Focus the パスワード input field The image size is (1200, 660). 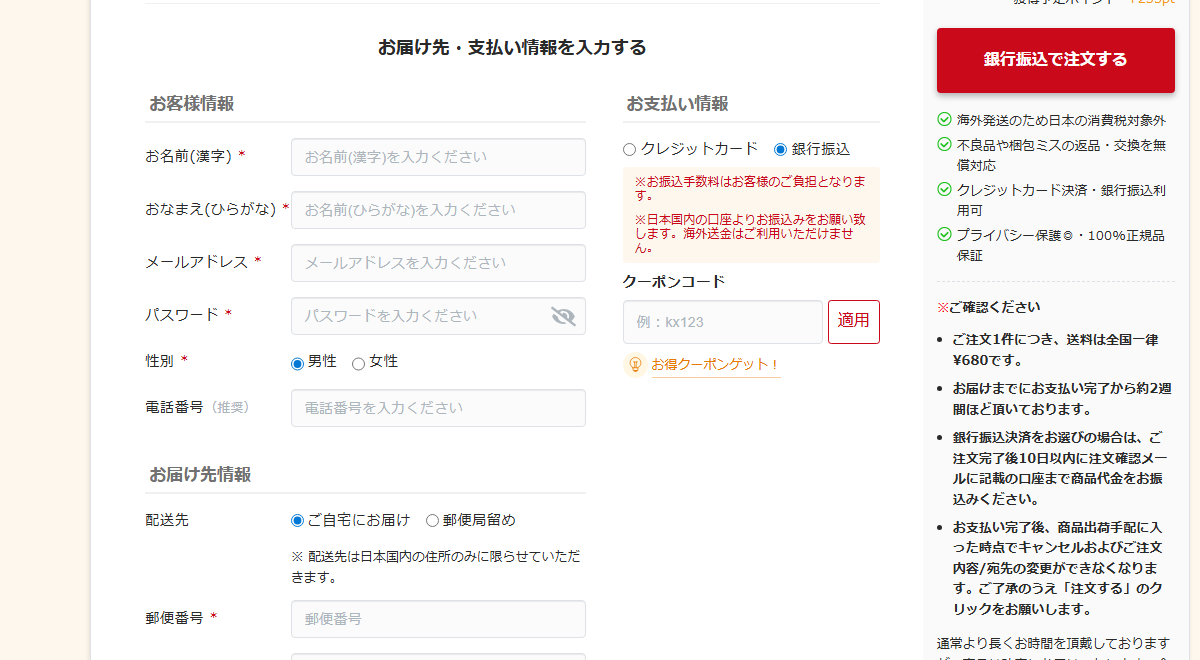(438, 316)
